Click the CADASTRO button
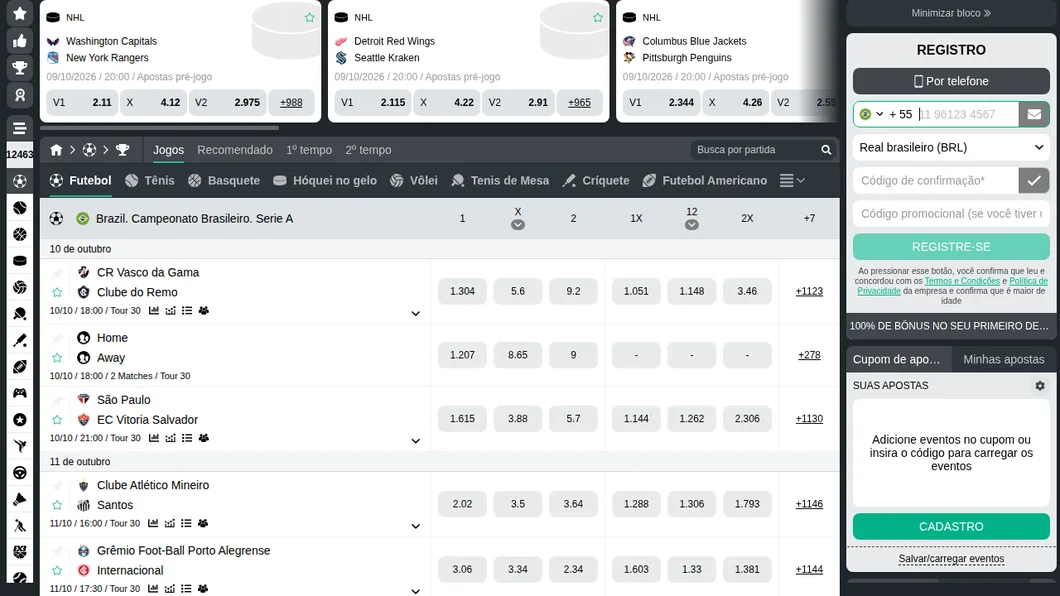This screenshot has height=596, width=1060. 951,526
